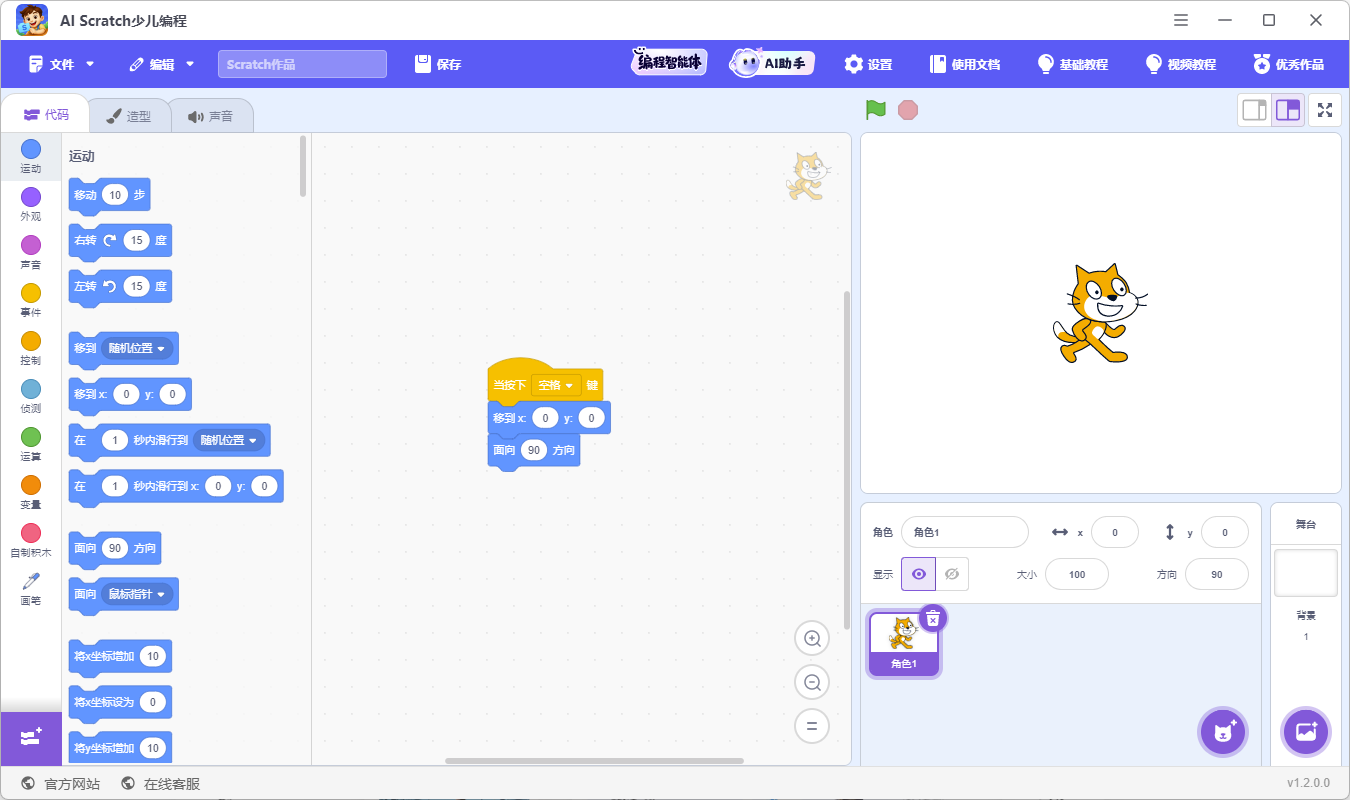Open the 官方网站 official website link

point(60,784)
